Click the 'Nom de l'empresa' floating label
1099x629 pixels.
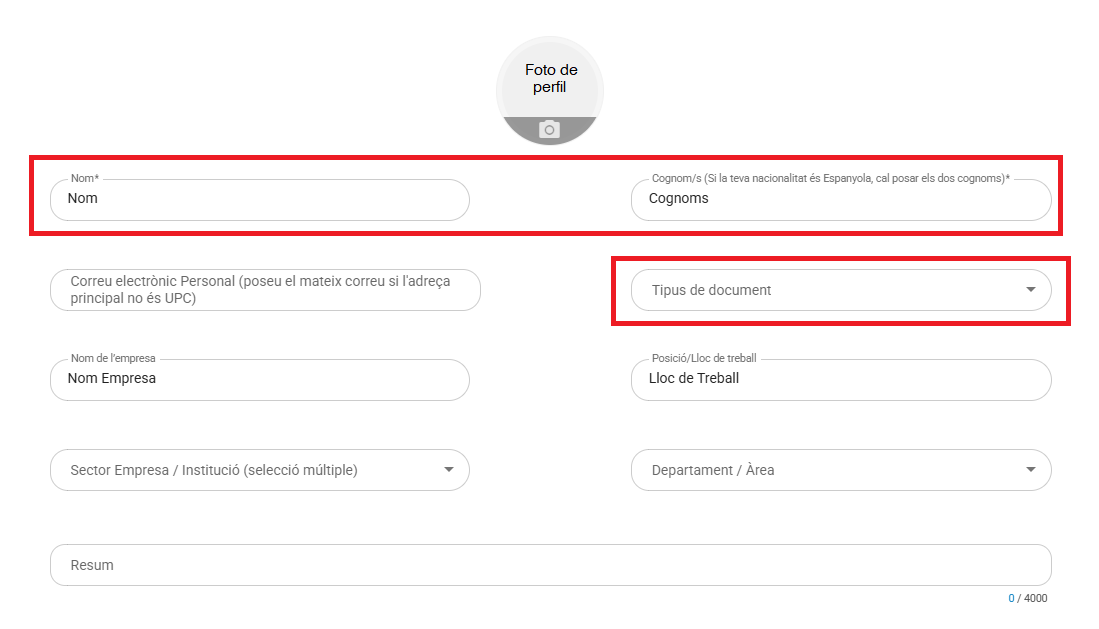pyautogui.click(x=115, y=358)
